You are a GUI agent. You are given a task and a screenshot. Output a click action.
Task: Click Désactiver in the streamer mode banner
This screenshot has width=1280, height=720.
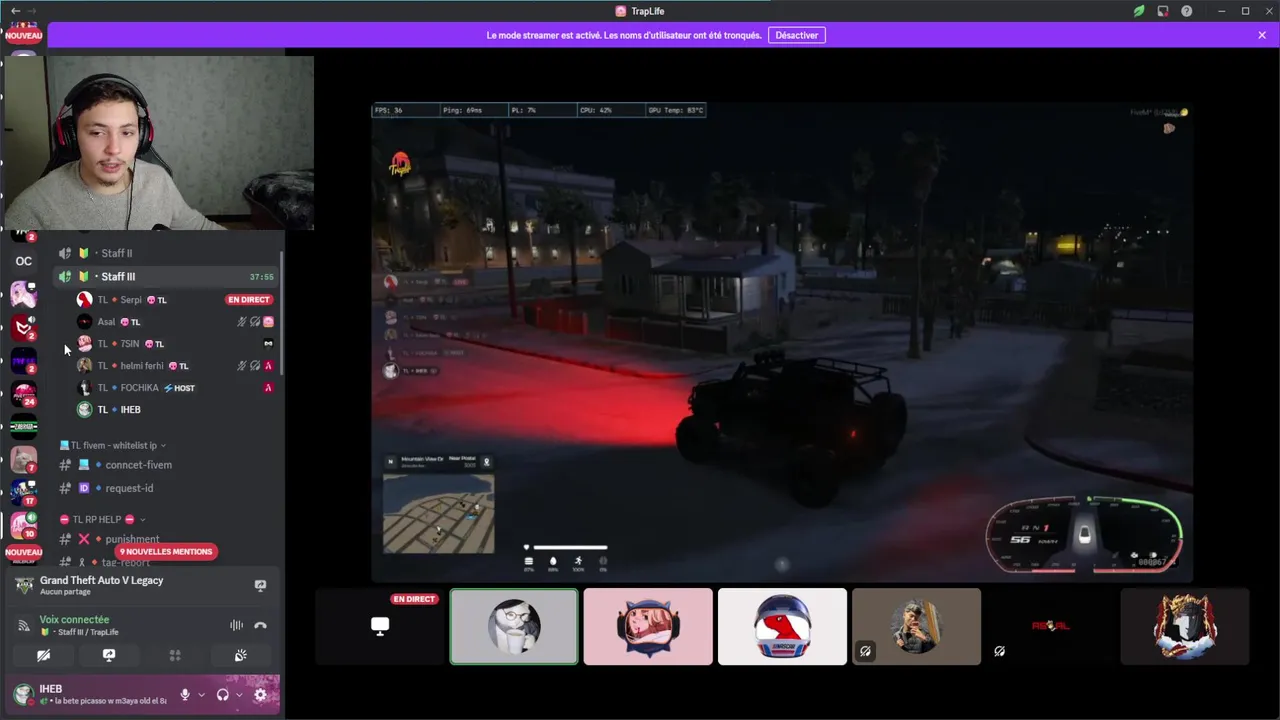point(797,35)
